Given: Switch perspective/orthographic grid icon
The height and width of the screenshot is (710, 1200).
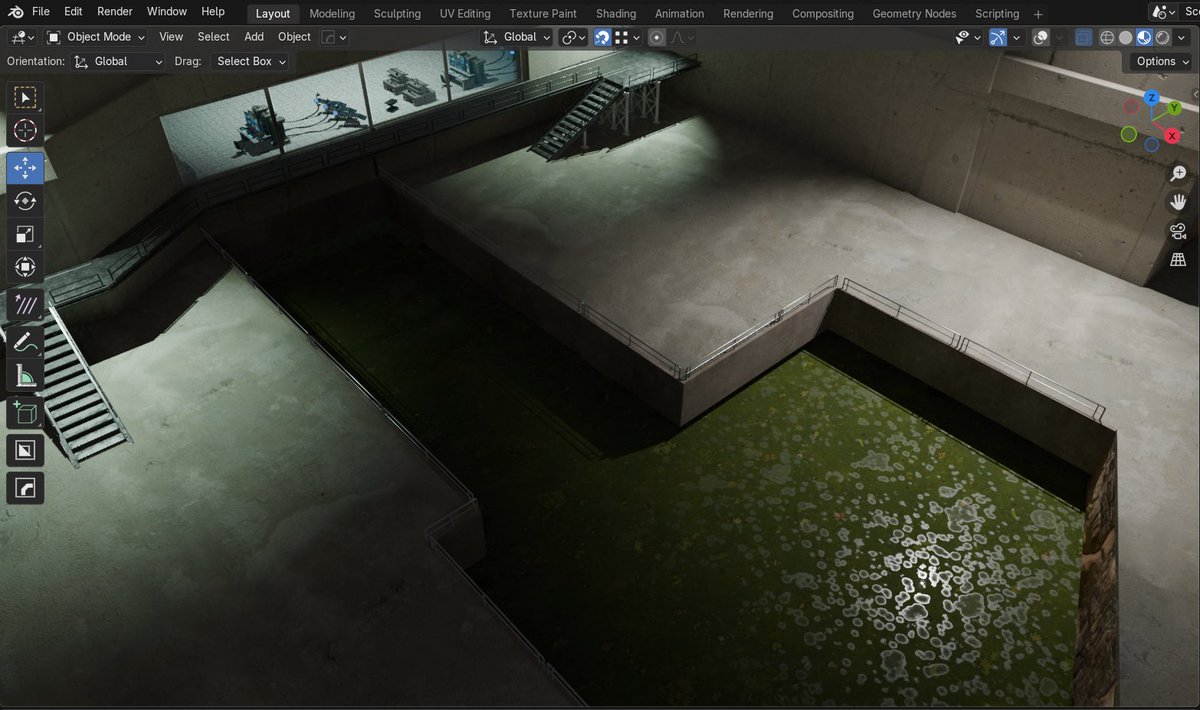Looking at the screenshot, I should pos(1178,260).
